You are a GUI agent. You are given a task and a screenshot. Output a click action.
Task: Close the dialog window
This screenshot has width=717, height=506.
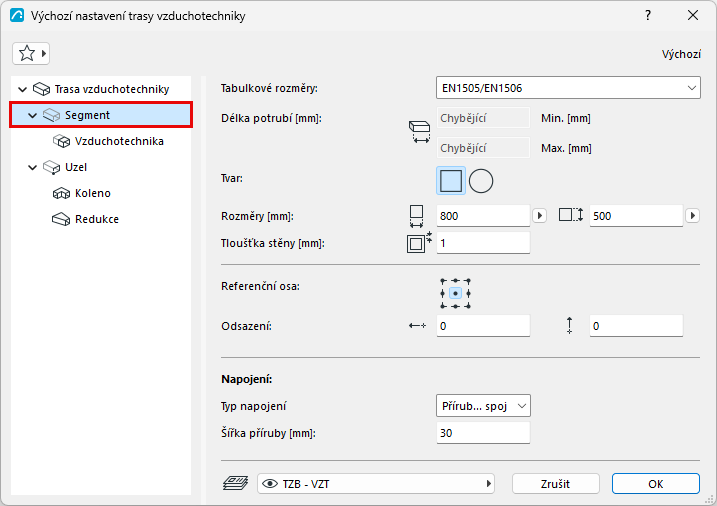(693, 16)
